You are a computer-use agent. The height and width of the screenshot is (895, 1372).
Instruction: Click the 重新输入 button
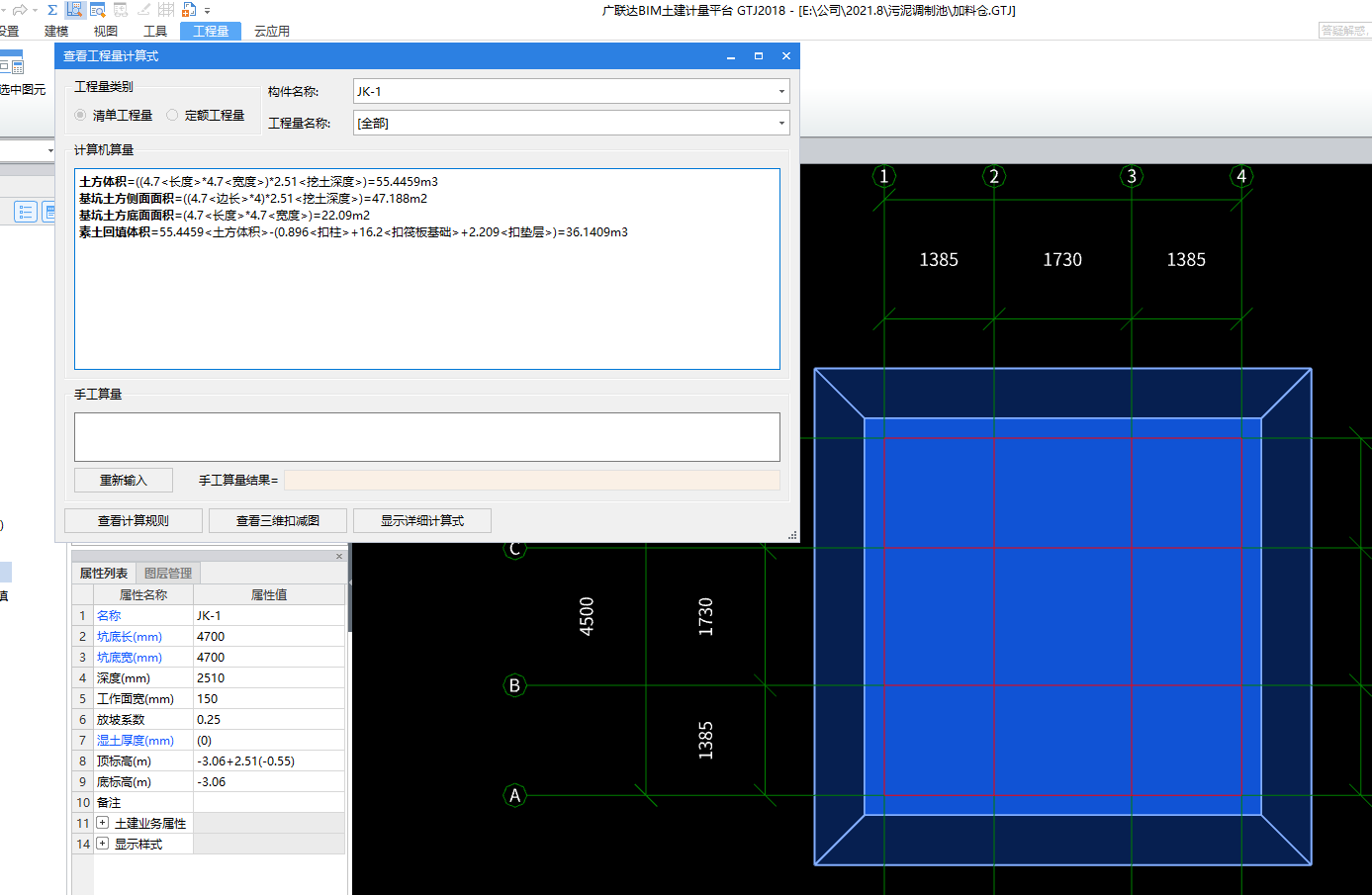[124, 481]
